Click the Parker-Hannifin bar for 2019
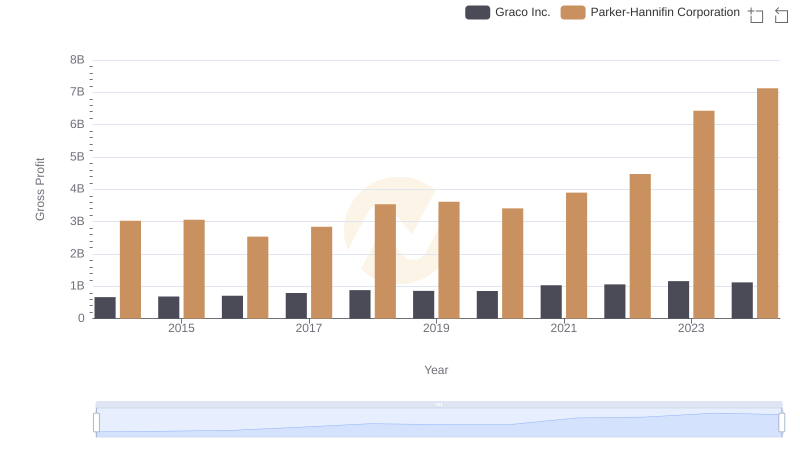Viewport: 800px width, 461px height. [449, 260]
